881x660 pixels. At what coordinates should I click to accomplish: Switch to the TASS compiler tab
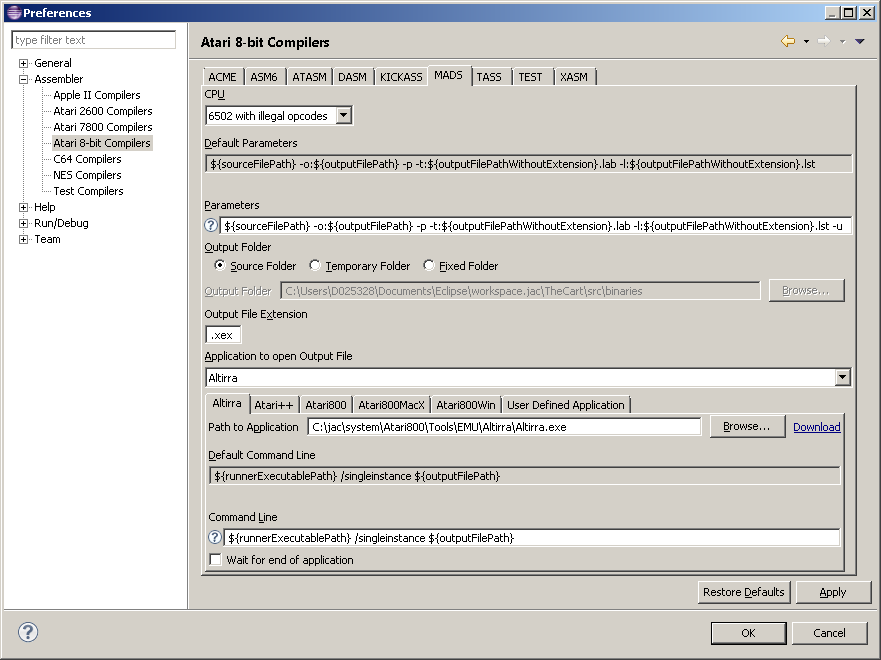tap(489, 77)
